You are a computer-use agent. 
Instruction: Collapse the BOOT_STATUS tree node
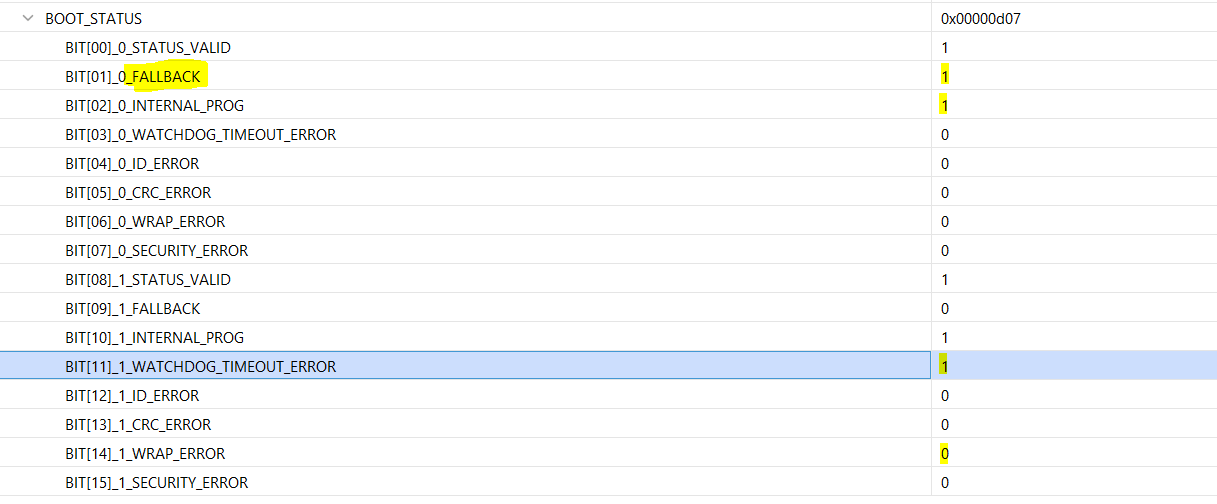tap(28, 18)
